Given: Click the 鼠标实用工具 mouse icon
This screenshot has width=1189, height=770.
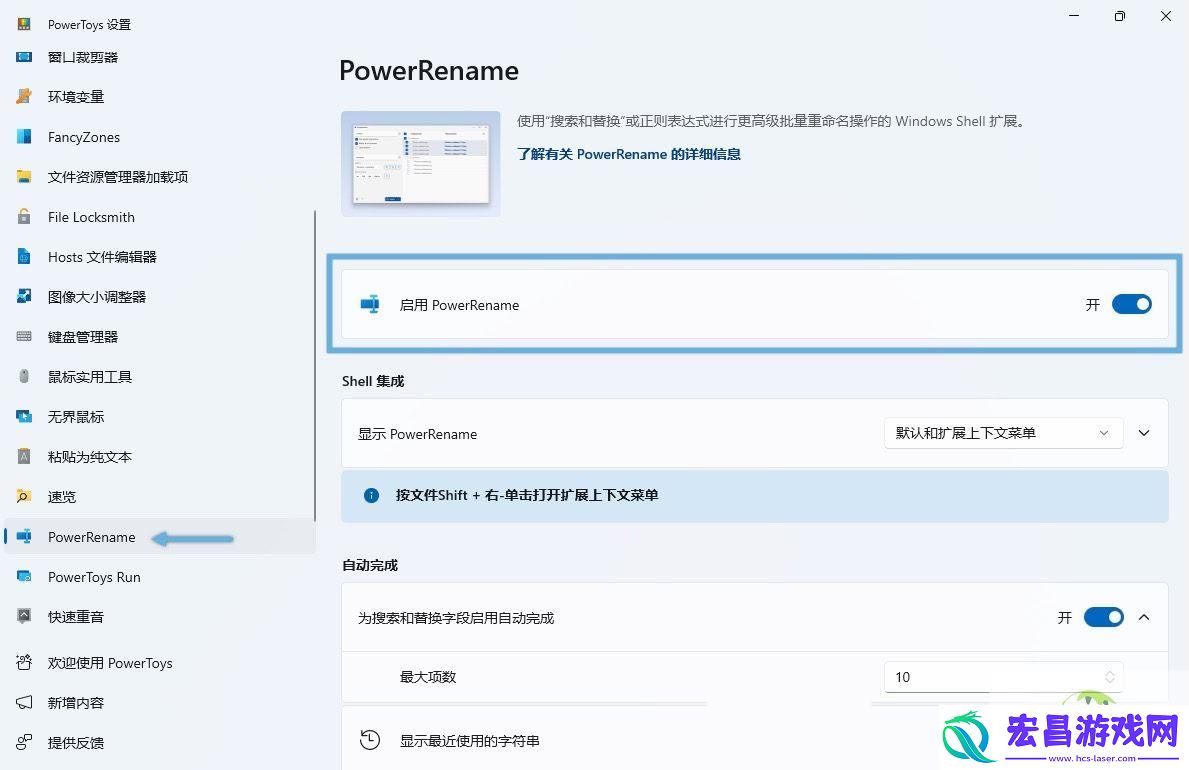Looking at the screenshot, I should (24, 376).
